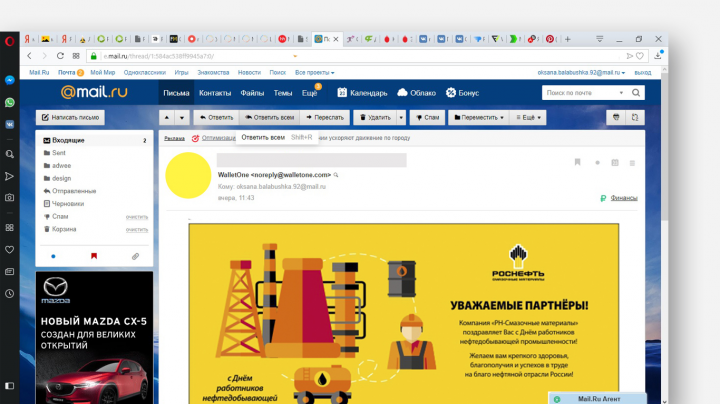Focus the Поиск по почте field
The height and width of the screenshot is (404, 720).
pyautogui.click(x=581, y=93)
